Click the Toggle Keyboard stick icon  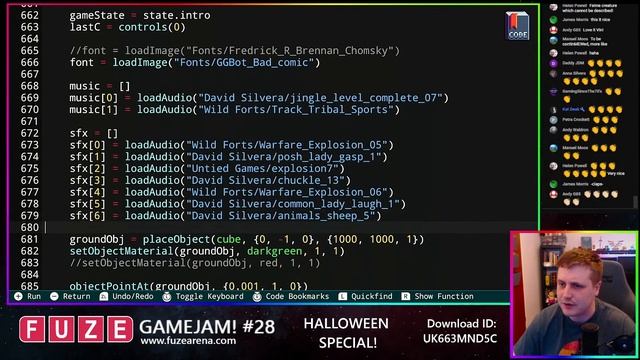coord(167,296)
